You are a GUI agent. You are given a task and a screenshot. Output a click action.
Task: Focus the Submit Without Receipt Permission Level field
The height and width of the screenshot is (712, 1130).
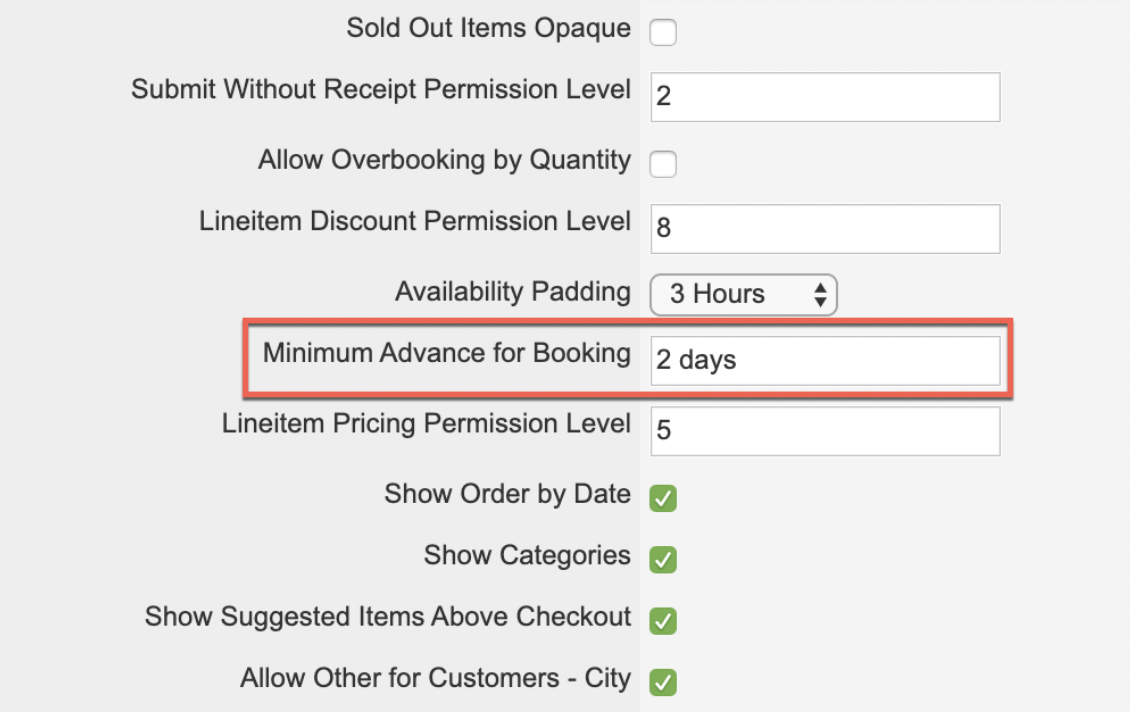pyautogui.click(x=825, y=97)
